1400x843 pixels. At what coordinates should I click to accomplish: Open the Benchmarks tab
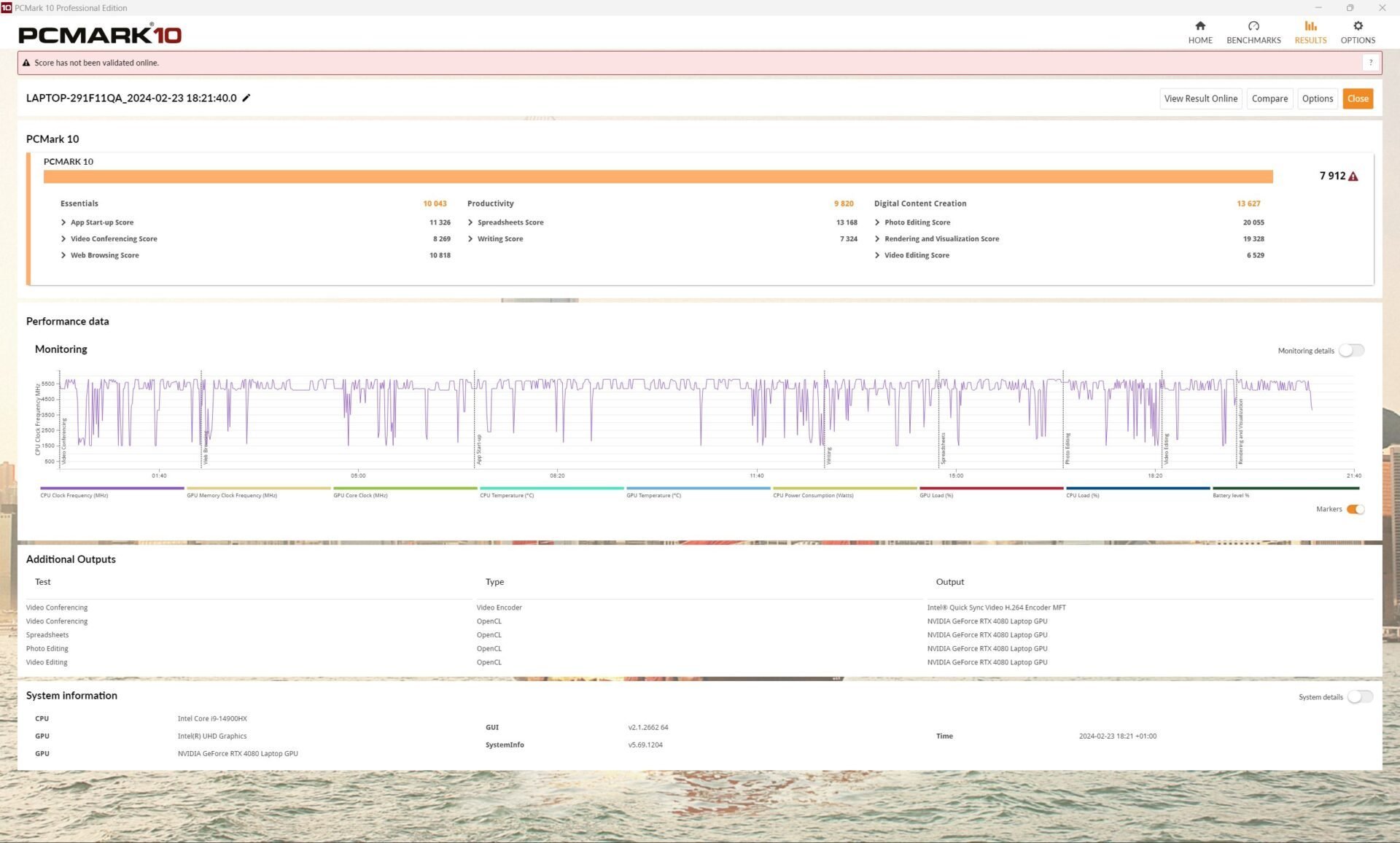[x=1253, y=33]
